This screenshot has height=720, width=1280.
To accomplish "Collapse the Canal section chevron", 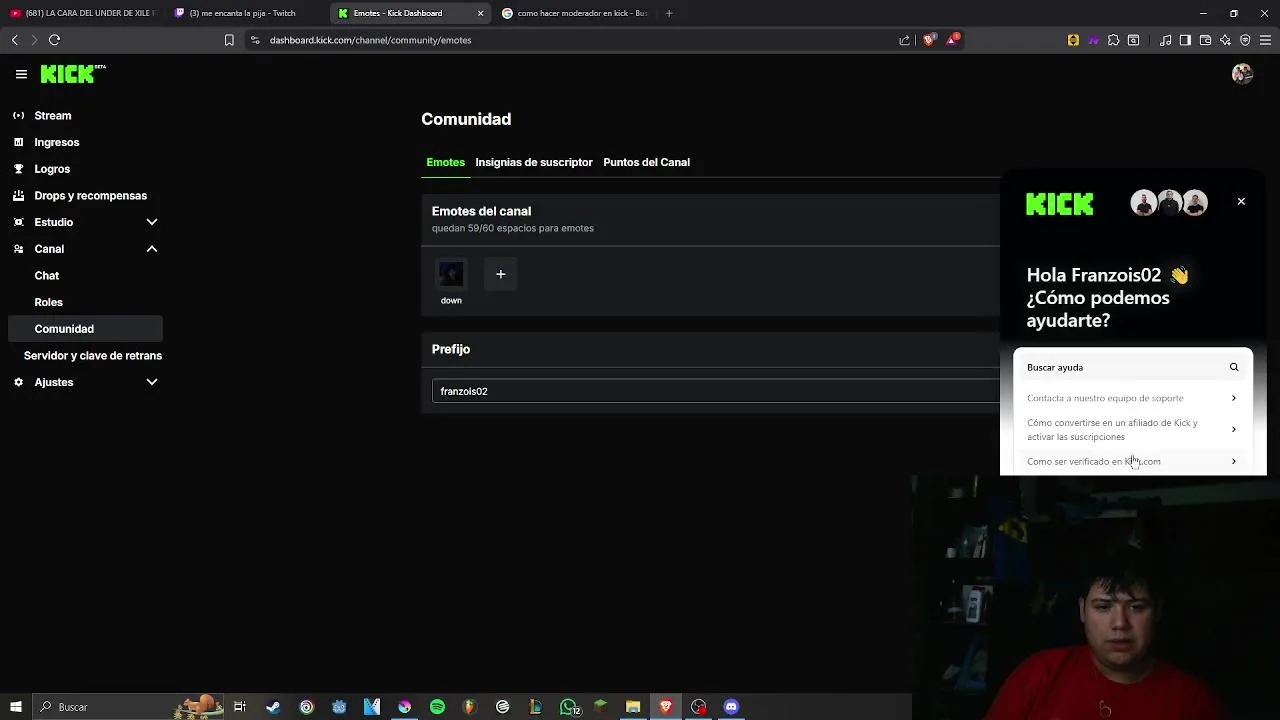I will click(x=152, y=249).
